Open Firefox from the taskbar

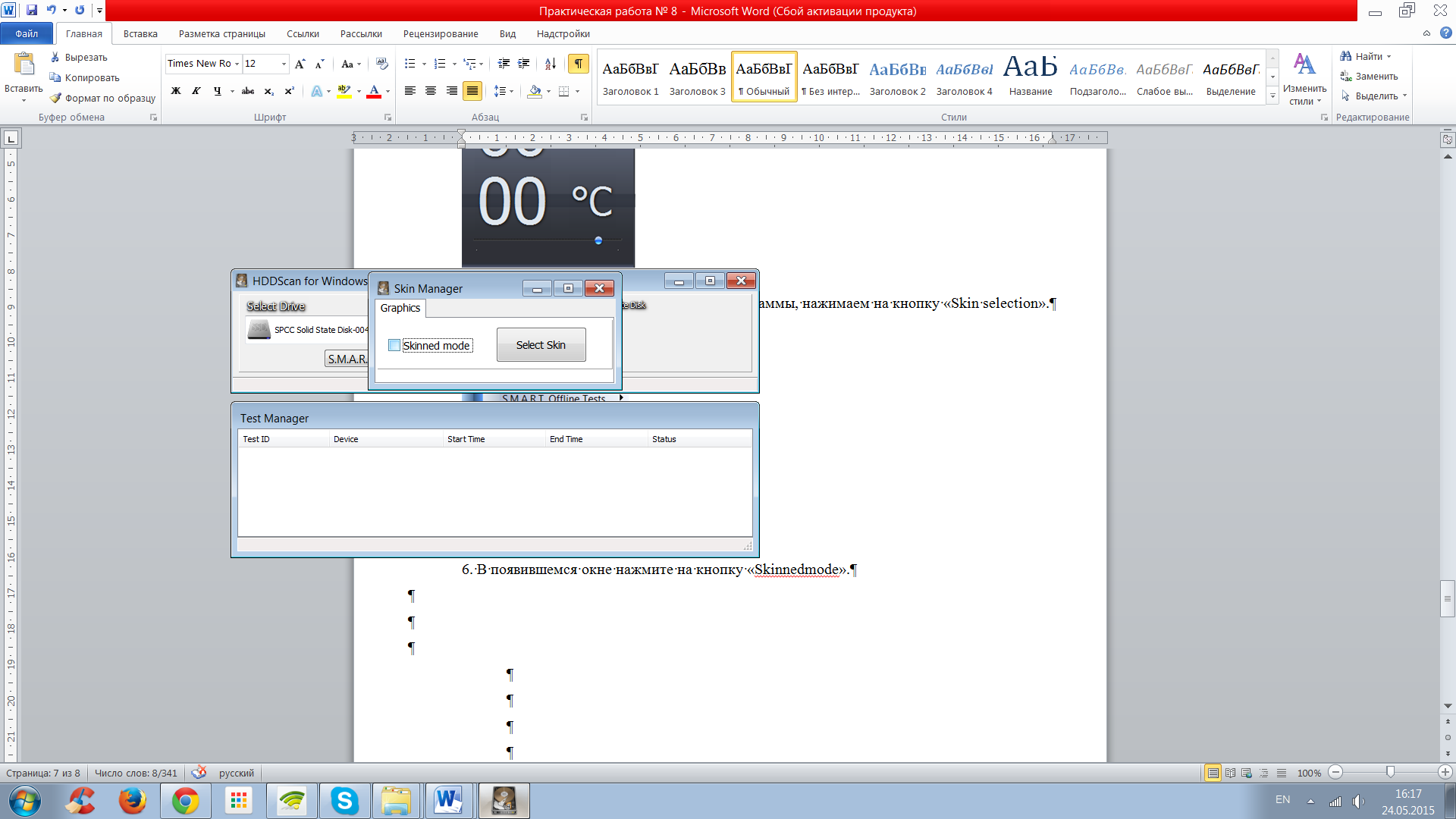(x=132, y=801)
